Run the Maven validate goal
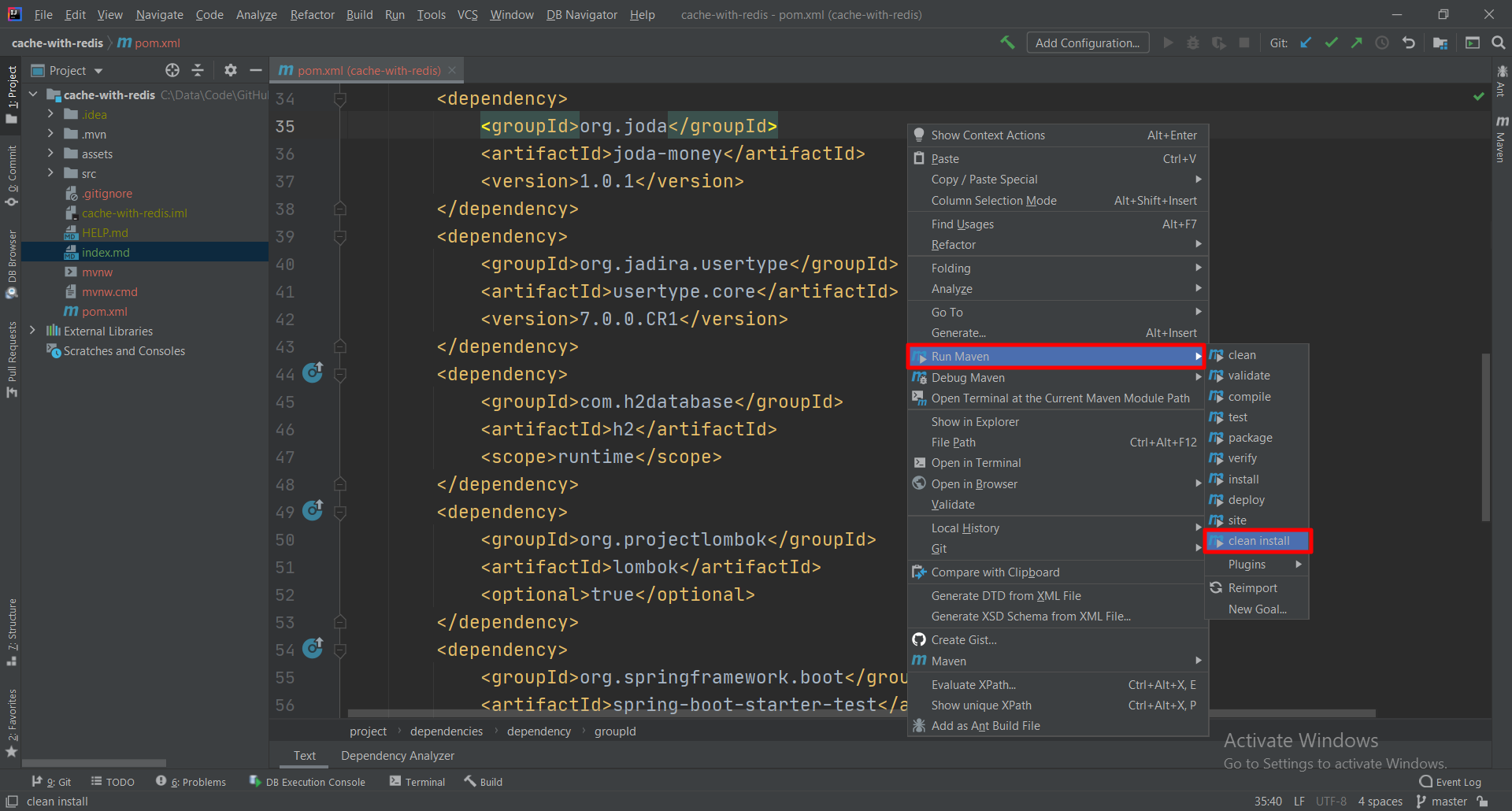The width and height of the screenshot is (1512, 811). coord(1256,376)
